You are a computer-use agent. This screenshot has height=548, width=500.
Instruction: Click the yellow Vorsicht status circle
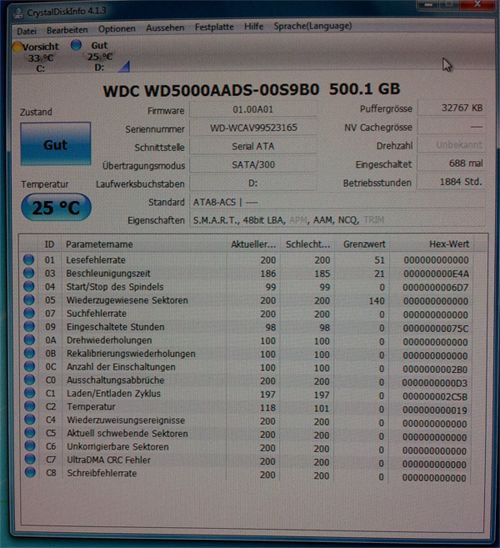coord(17,46)
